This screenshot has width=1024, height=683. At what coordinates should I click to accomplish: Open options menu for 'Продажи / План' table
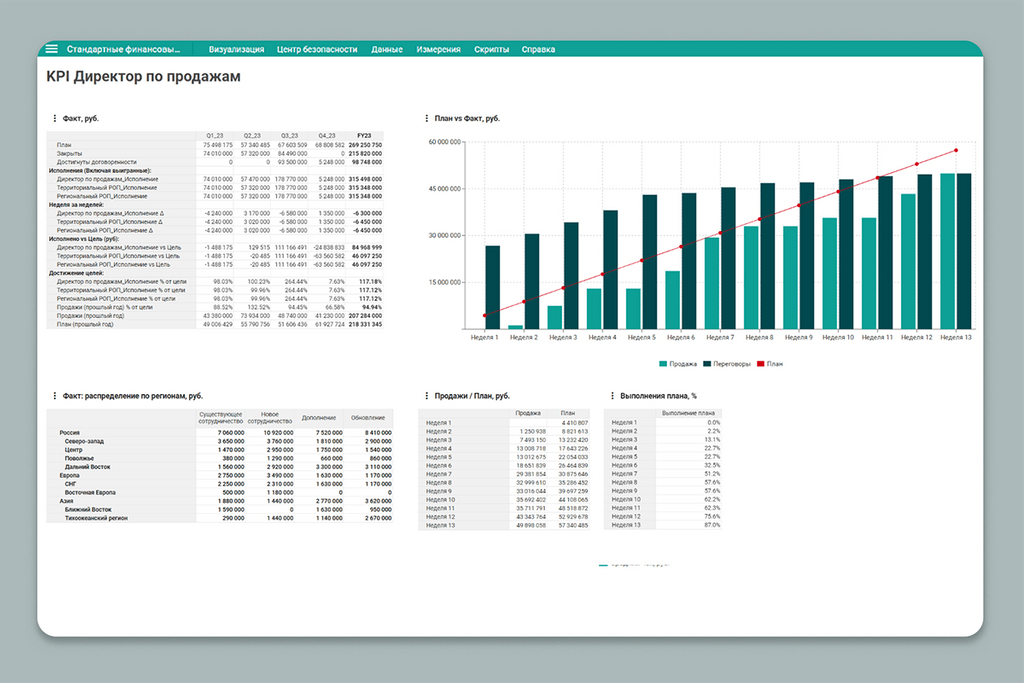click(427, 396)
